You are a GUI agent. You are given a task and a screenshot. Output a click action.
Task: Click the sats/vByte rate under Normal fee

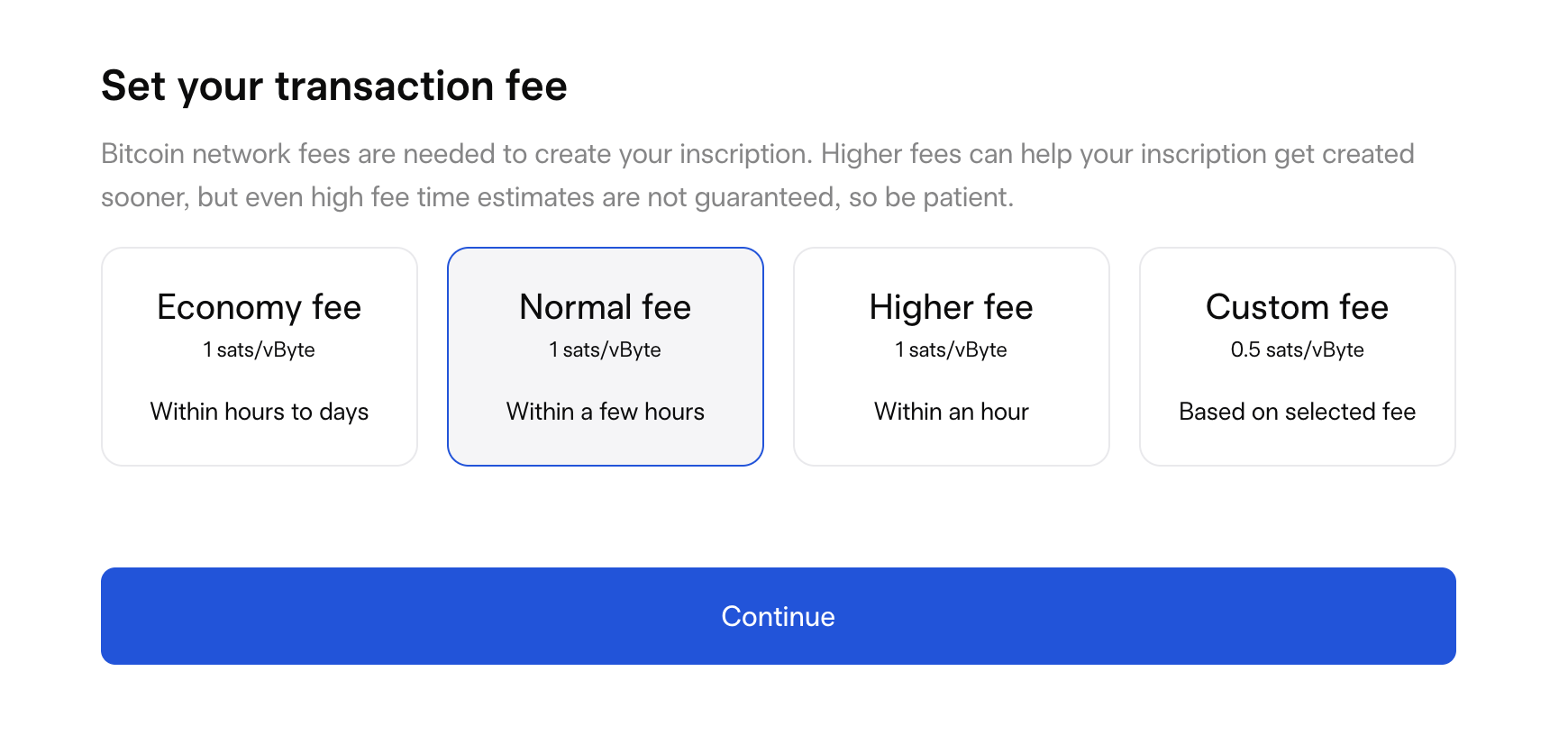(606, 349)
